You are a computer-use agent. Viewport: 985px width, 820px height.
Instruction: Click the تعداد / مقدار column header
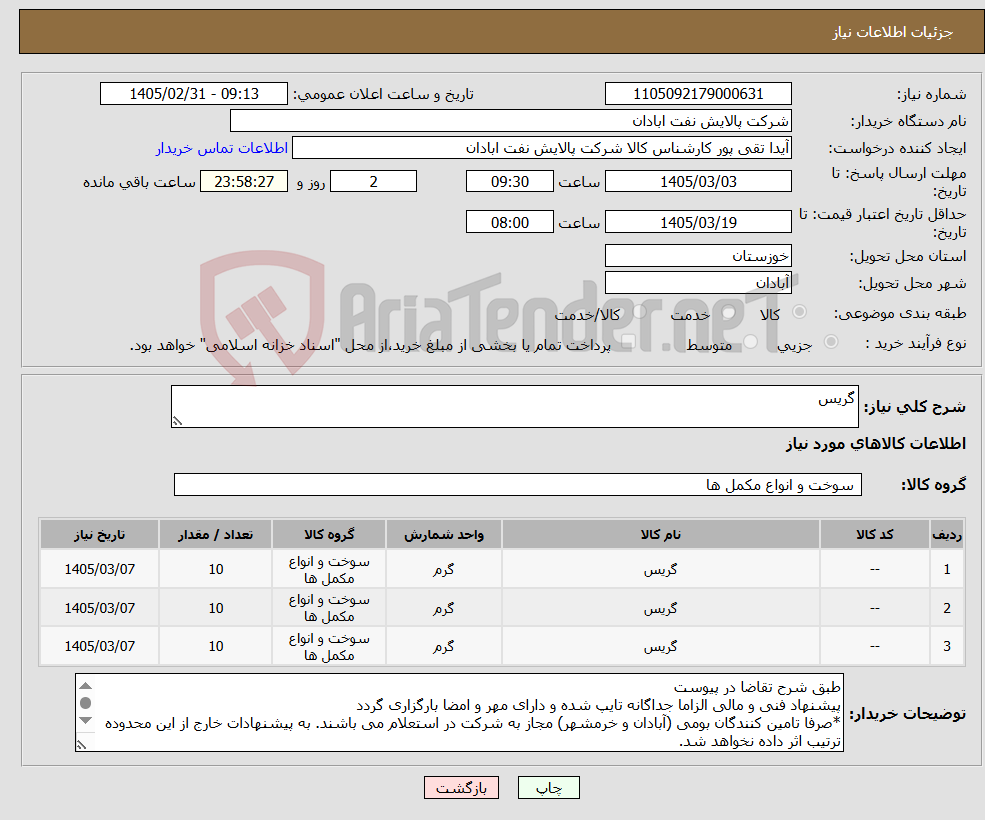pyautogui.click(x=215, y=535)
